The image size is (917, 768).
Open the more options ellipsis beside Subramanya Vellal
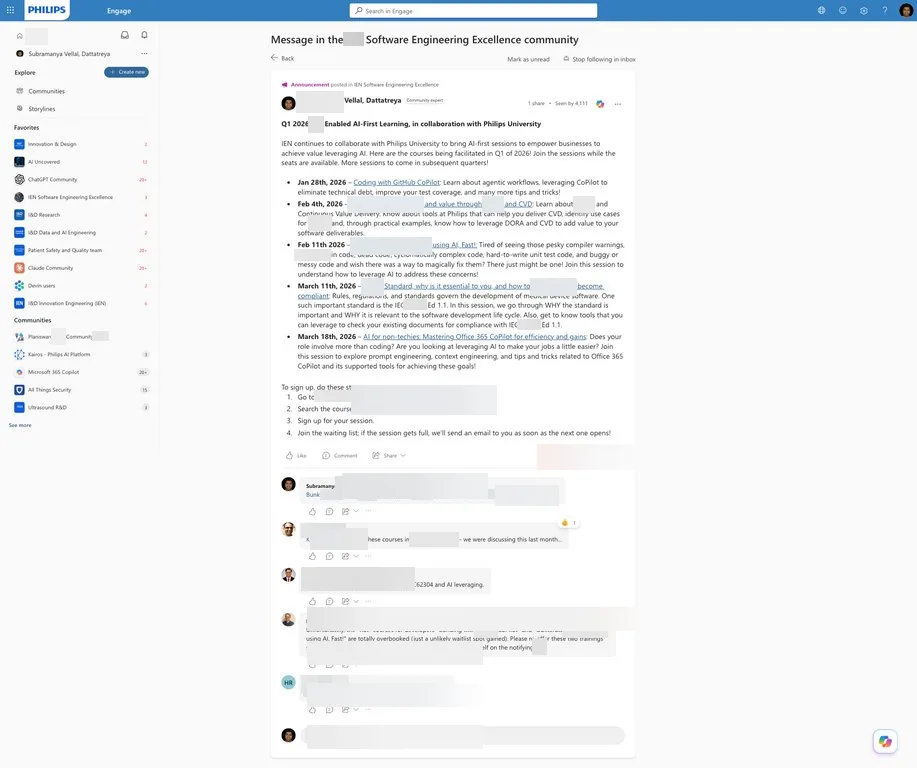(144, 54)
